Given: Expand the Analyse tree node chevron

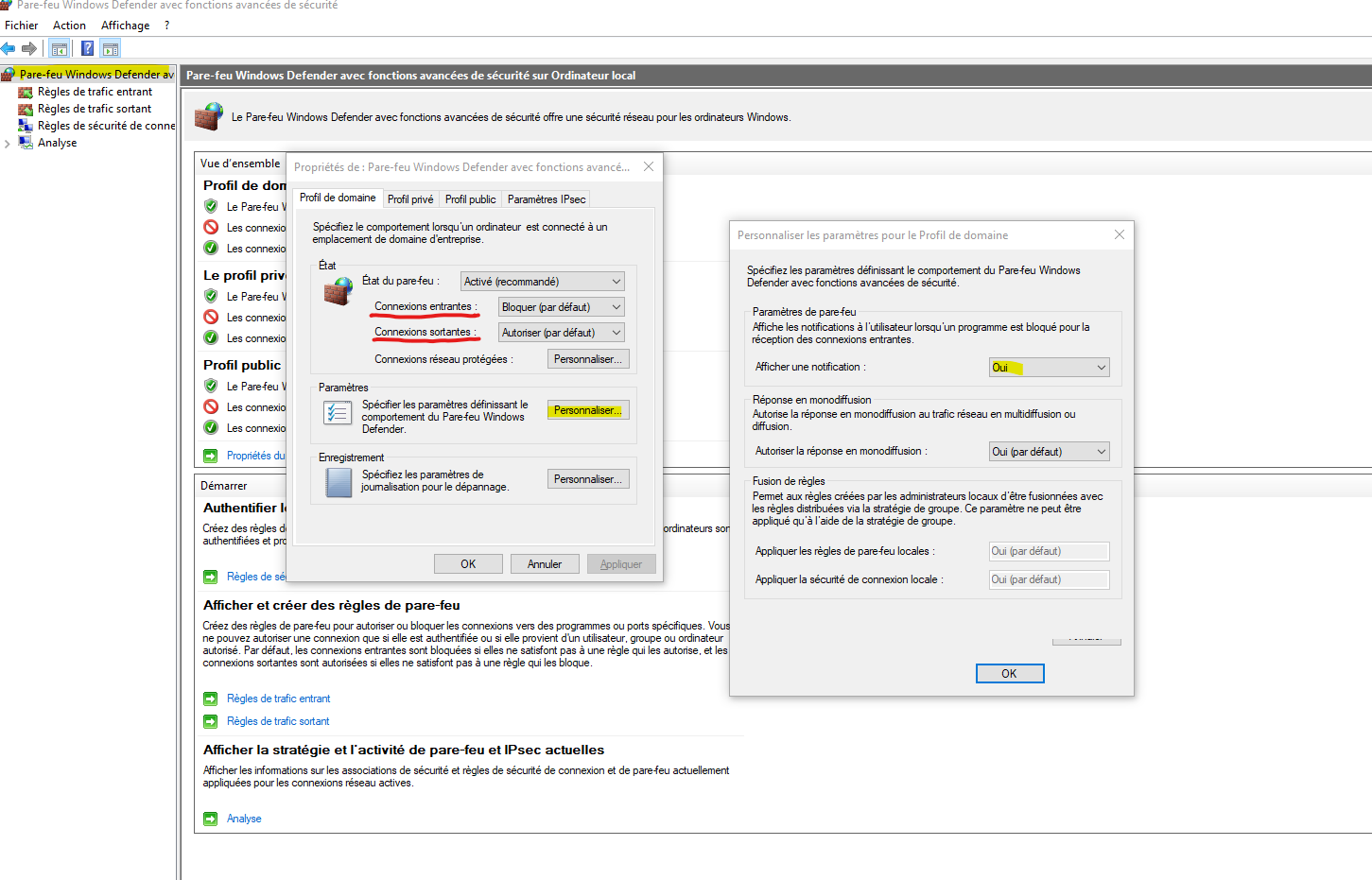Looking at the screenshot, I should coord(8,144).
